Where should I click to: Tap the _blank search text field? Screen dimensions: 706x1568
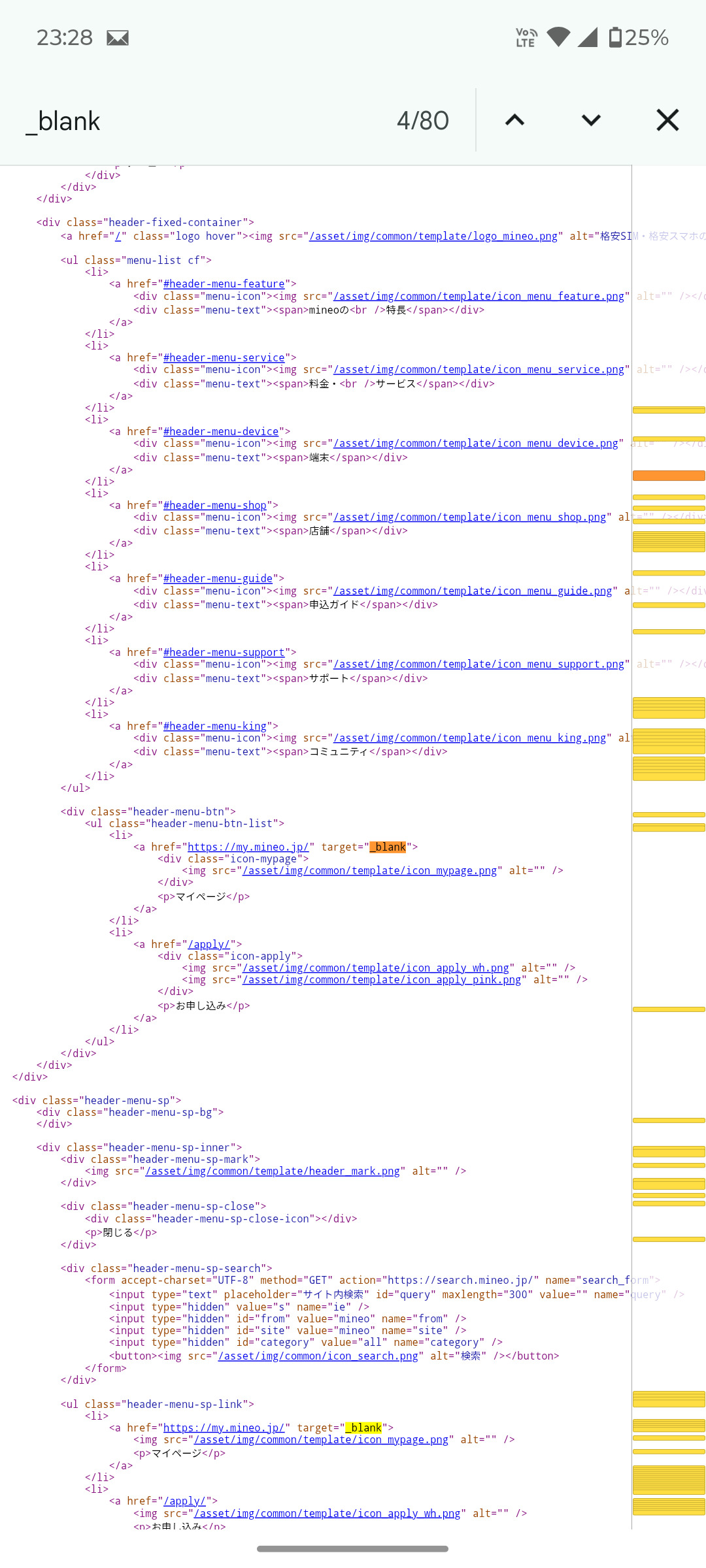(x=196, y=121)
